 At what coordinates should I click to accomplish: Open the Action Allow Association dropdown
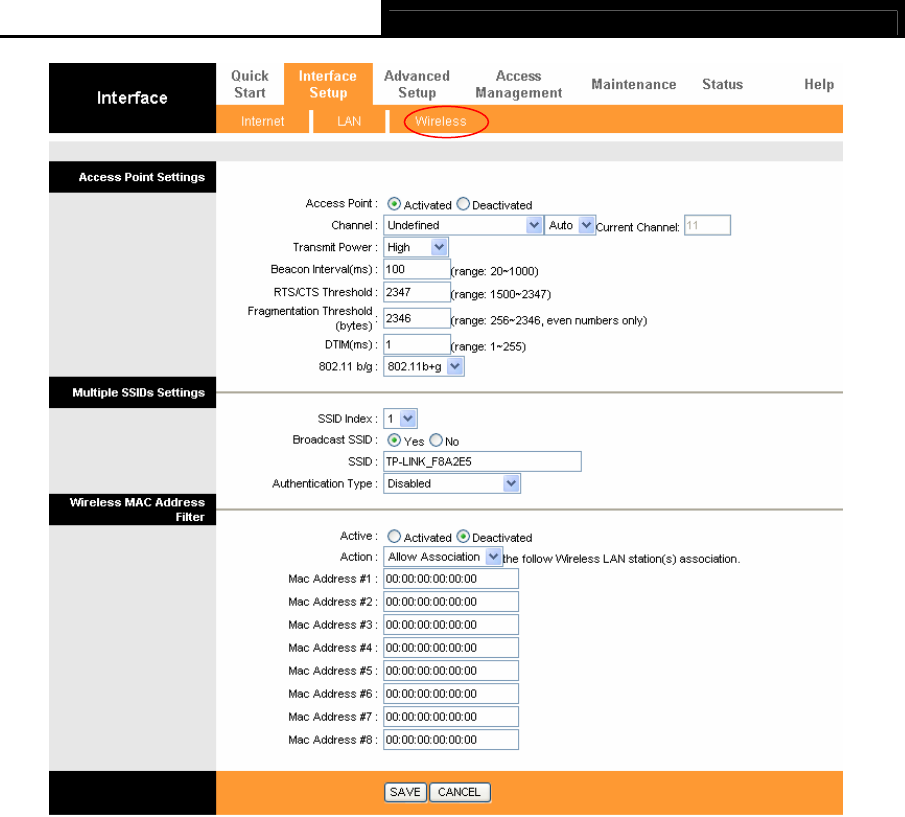point(443,557)
